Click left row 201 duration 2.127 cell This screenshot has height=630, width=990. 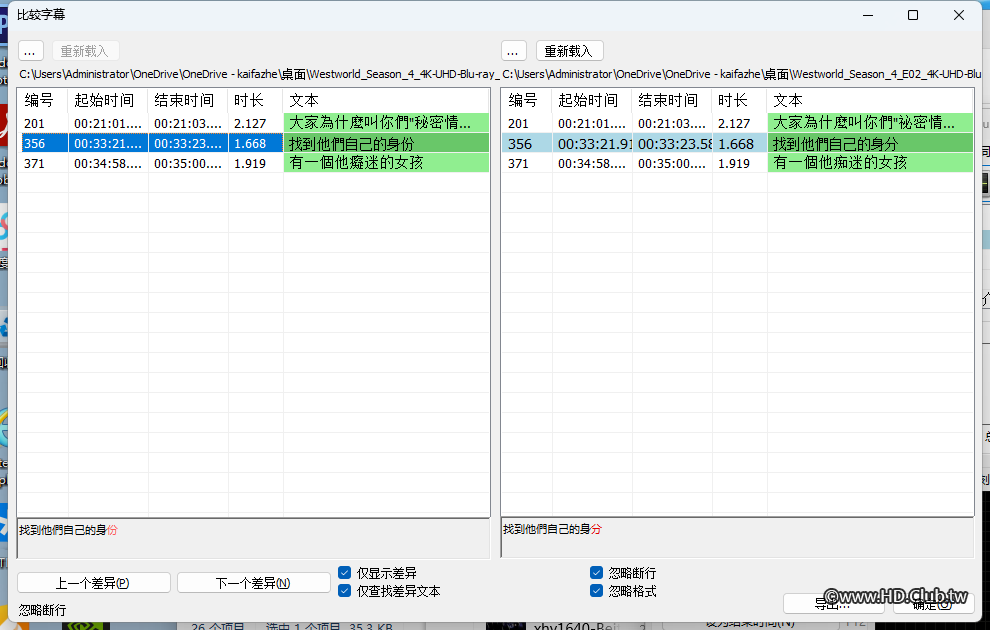(x=256, y=123)
